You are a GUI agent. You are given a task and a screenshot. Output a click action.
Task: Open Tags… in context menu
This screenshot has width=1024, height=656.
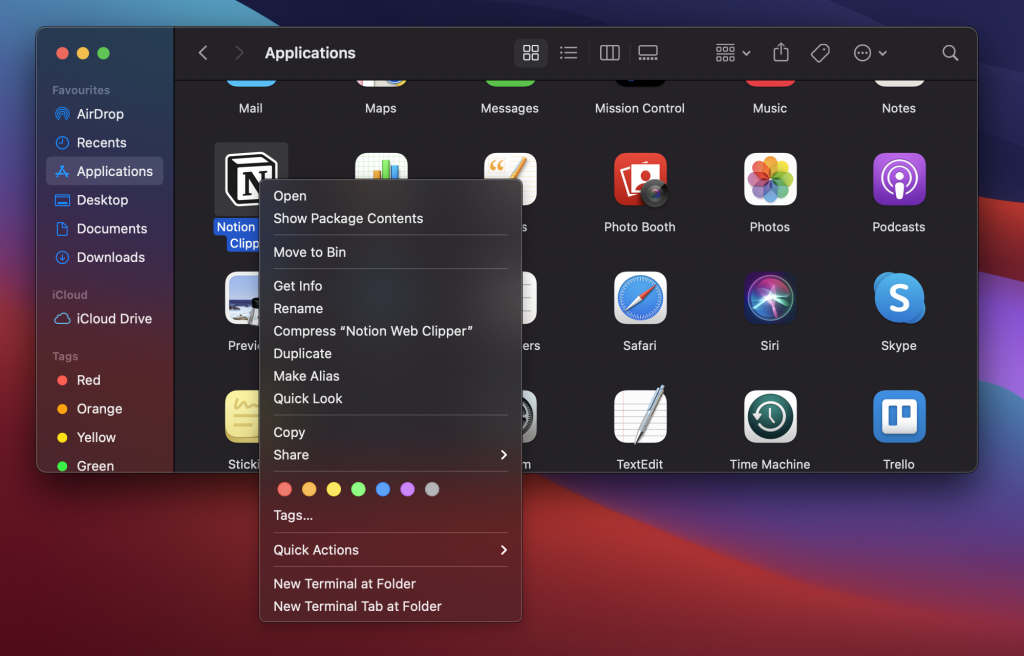pos(391,516)
